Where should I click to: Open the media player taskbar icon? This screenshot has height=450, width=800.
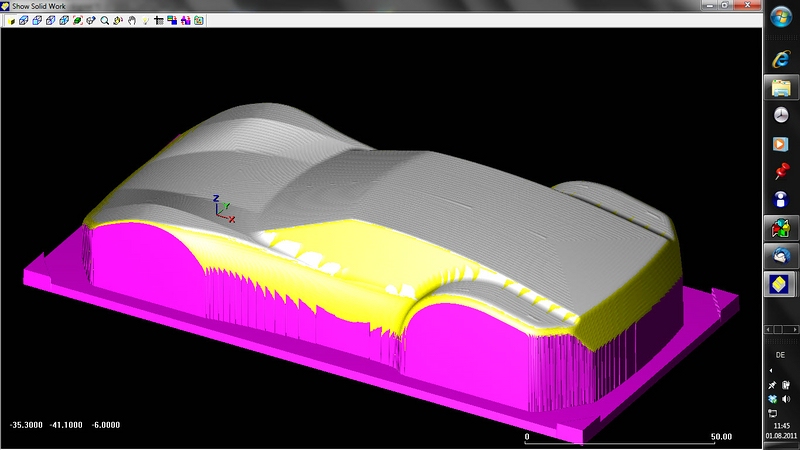click(x=781, y=144)
